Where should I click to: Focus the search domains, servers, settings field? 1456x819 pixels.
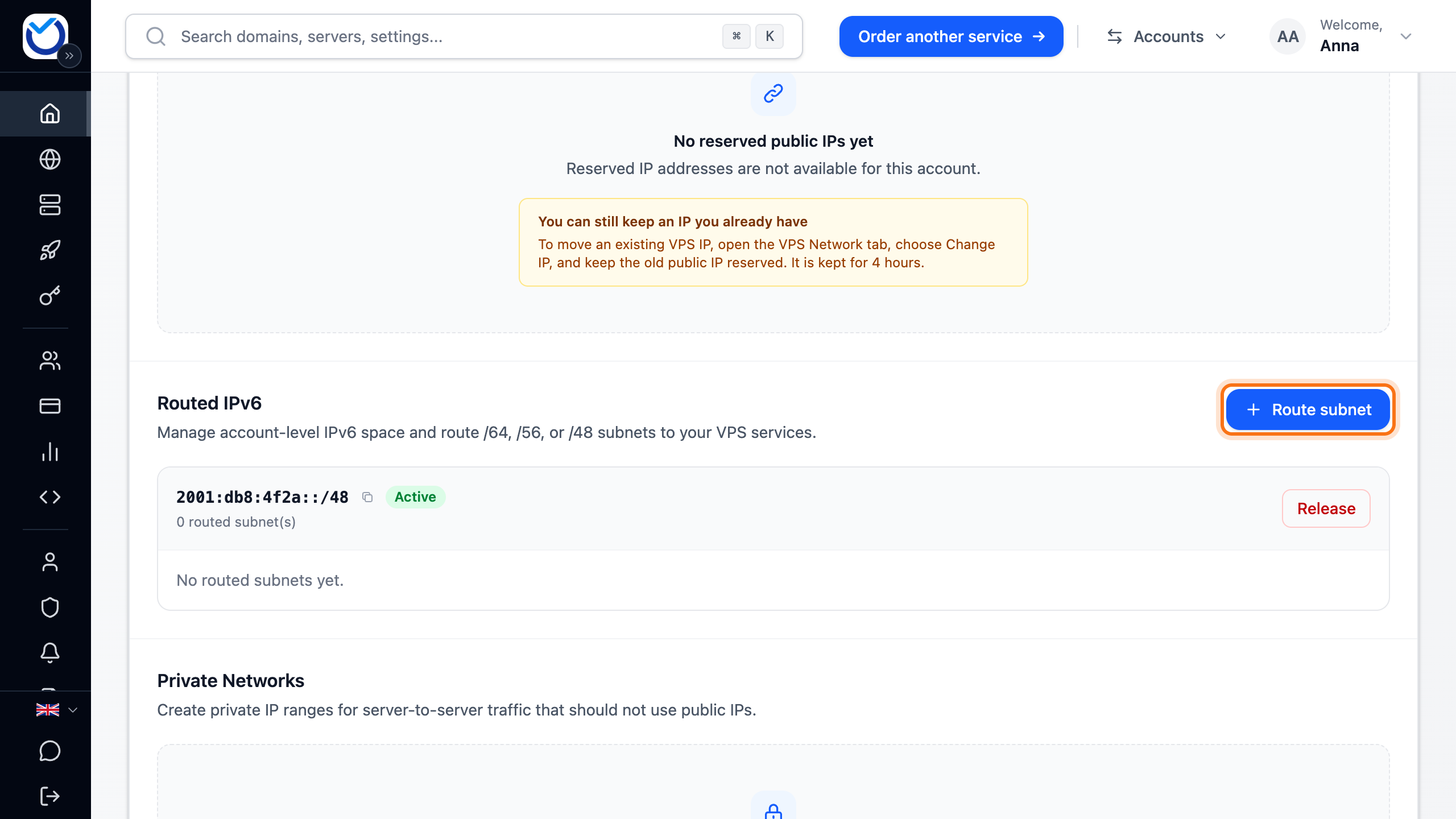464,36
